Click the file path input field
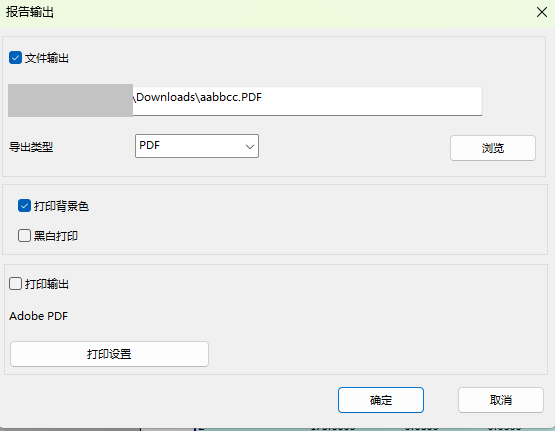The height and width of the screenshot is (431, 555). click(x=245, y=101)
